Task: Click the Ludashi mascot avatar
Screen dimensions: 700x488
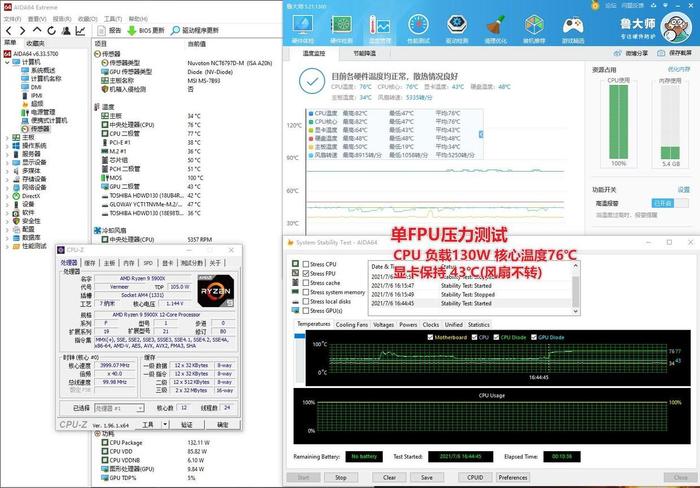Action: [676, 28]
